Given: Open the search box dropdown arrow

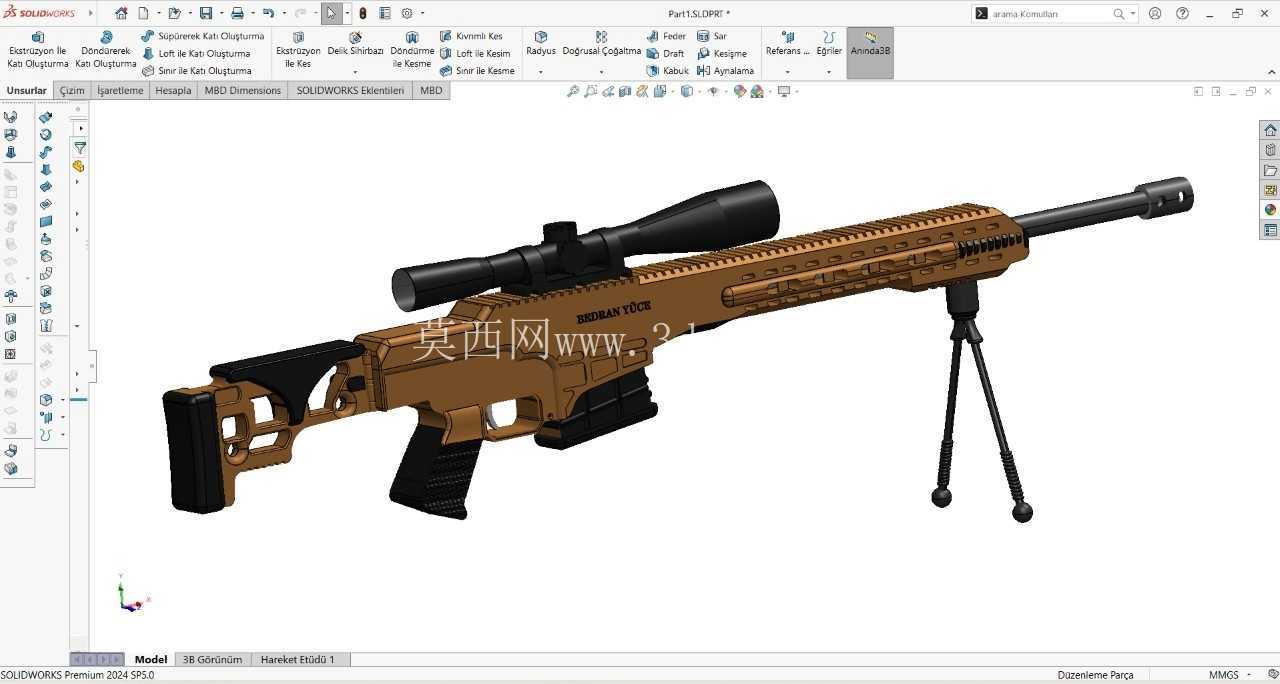Looking at the screenshot, I should tap(1133, 14).
